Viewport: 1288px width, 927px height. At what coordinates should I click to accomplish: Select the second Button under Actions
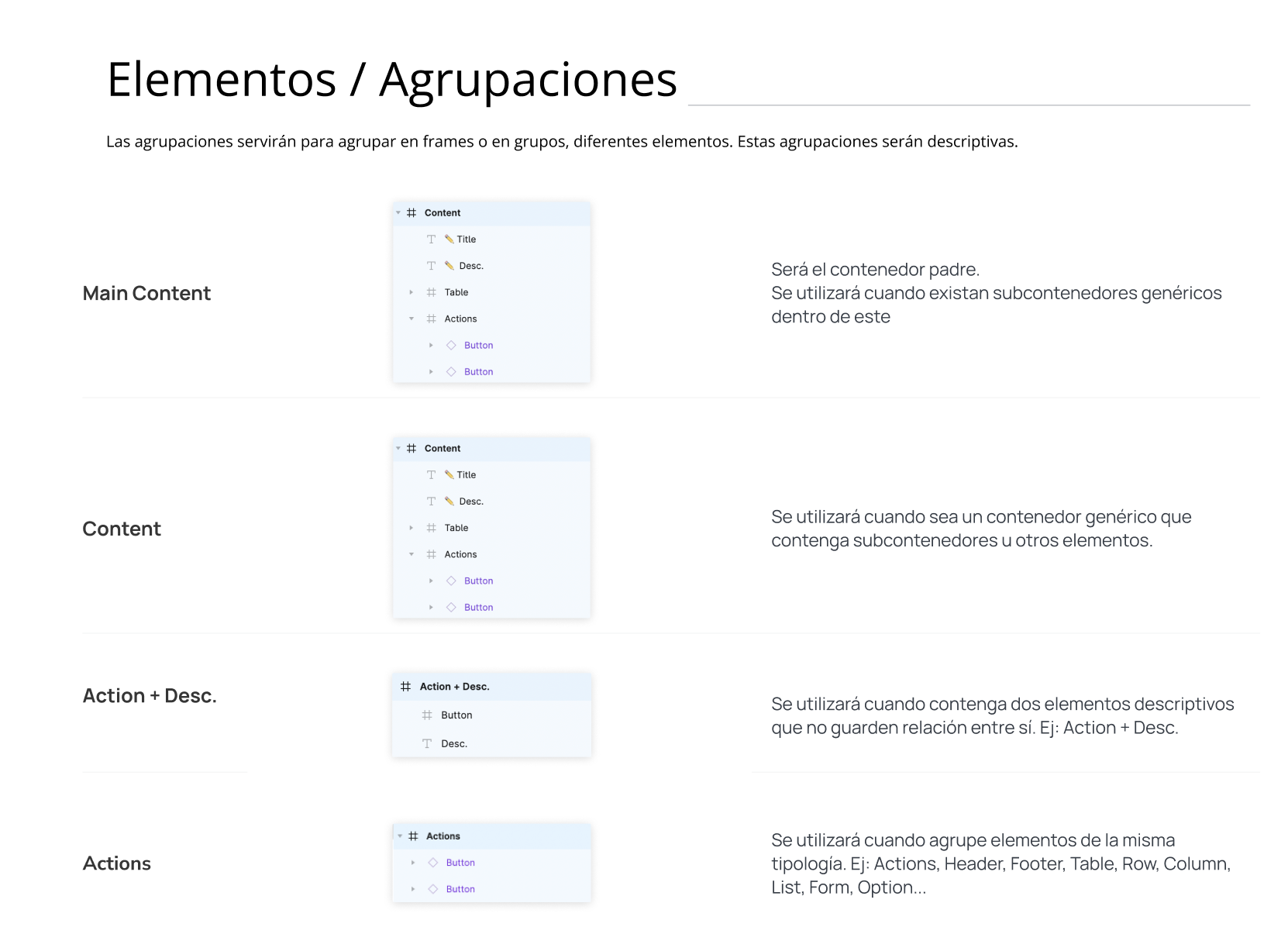pos(478,371)
